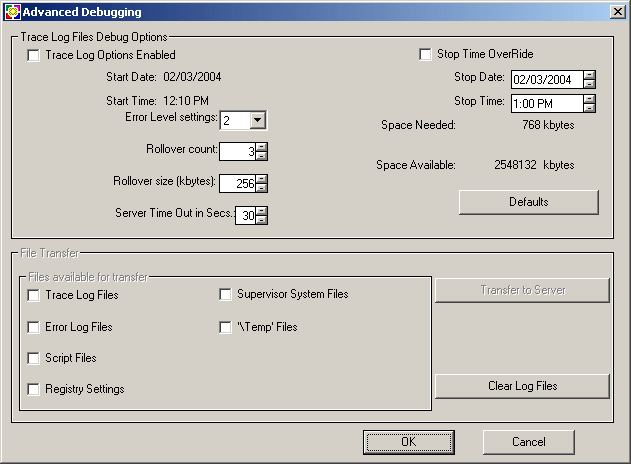Decrease the Rollover count spinner

click(262, 156)
